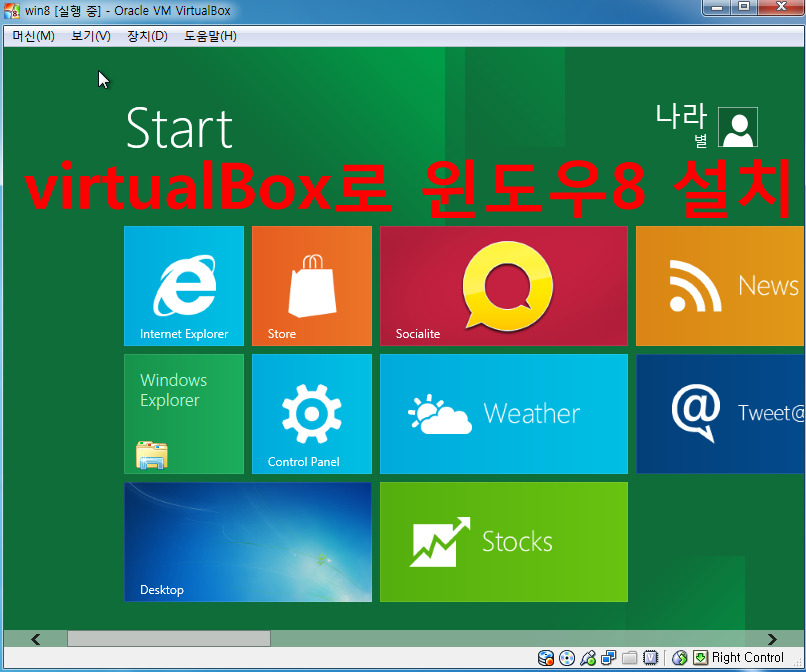Click the horizontal scrollbar right arrow
This screenshot has height=672, width=806.
(772, 639)
